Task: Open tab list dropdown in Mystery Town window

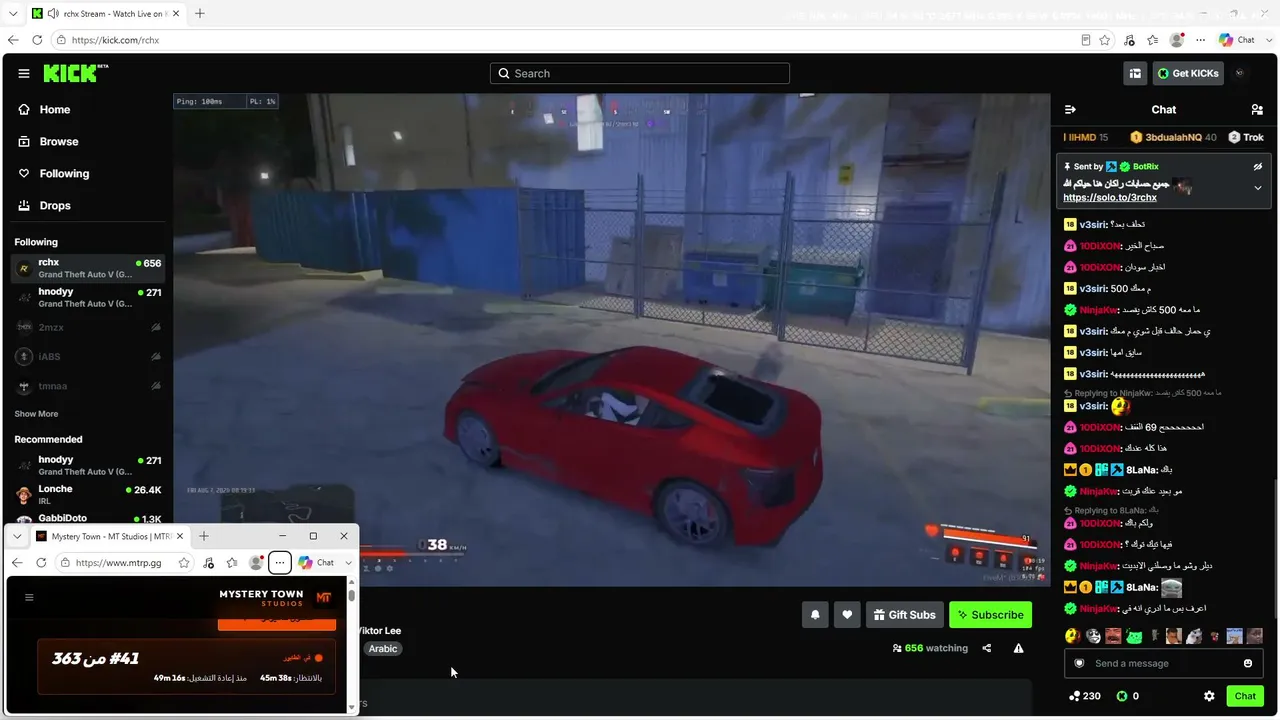Action: tap(17, 536)
